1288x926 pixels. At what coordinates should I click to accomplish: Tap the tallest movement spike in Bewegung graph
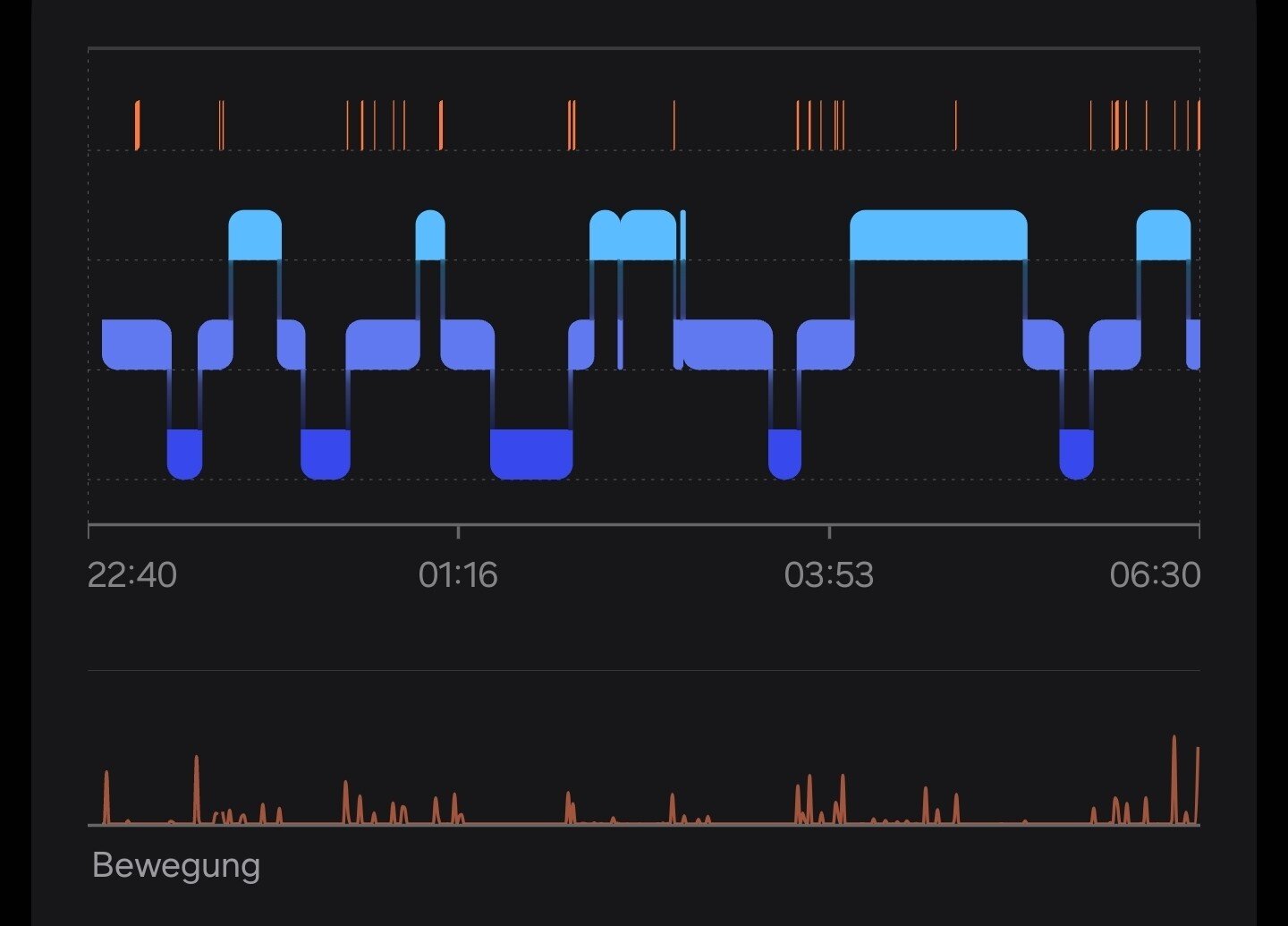1174,779
